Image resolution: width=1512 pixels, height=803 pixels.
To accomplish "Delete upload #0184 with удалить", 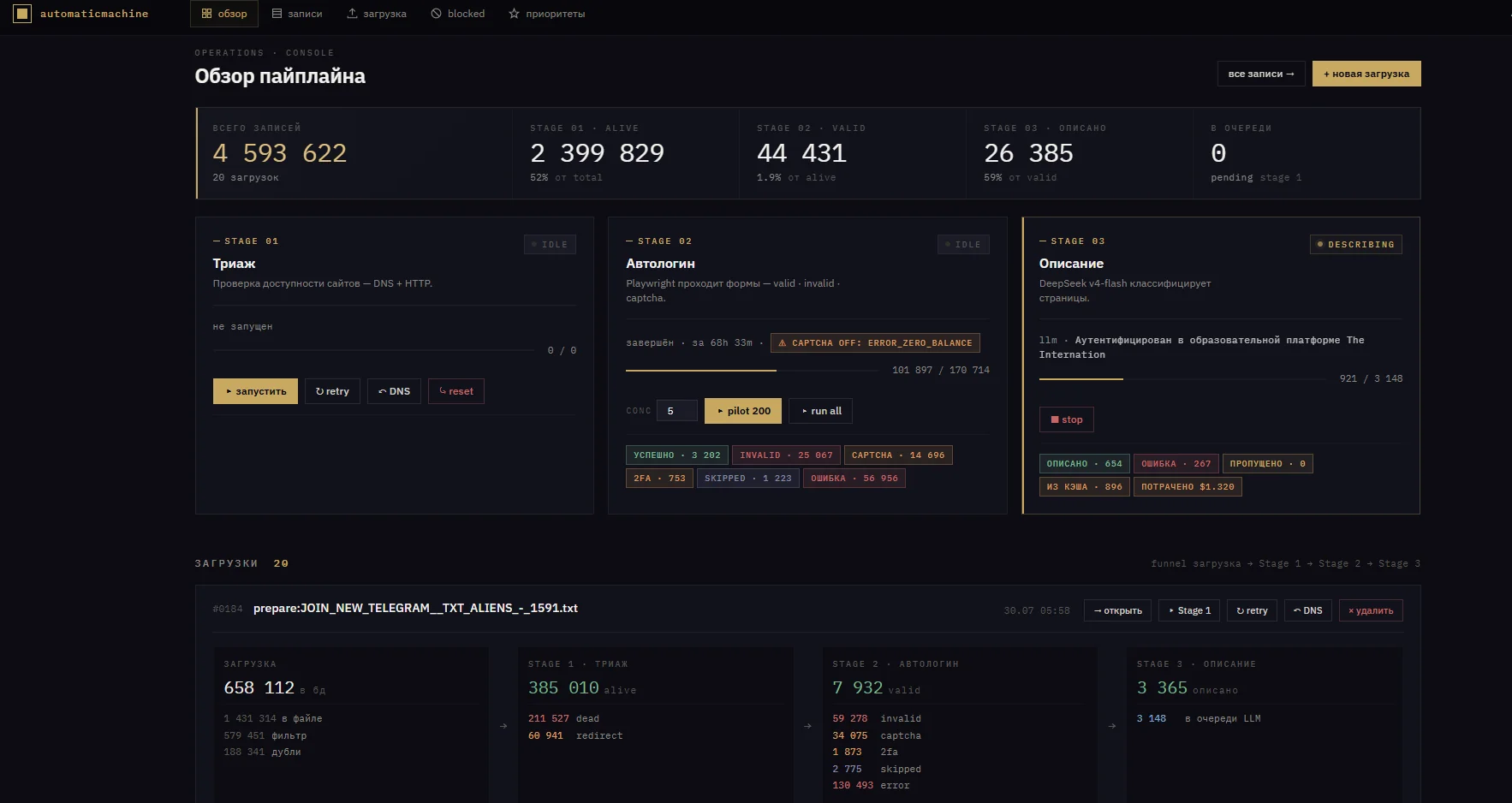I will (1371, 610).
